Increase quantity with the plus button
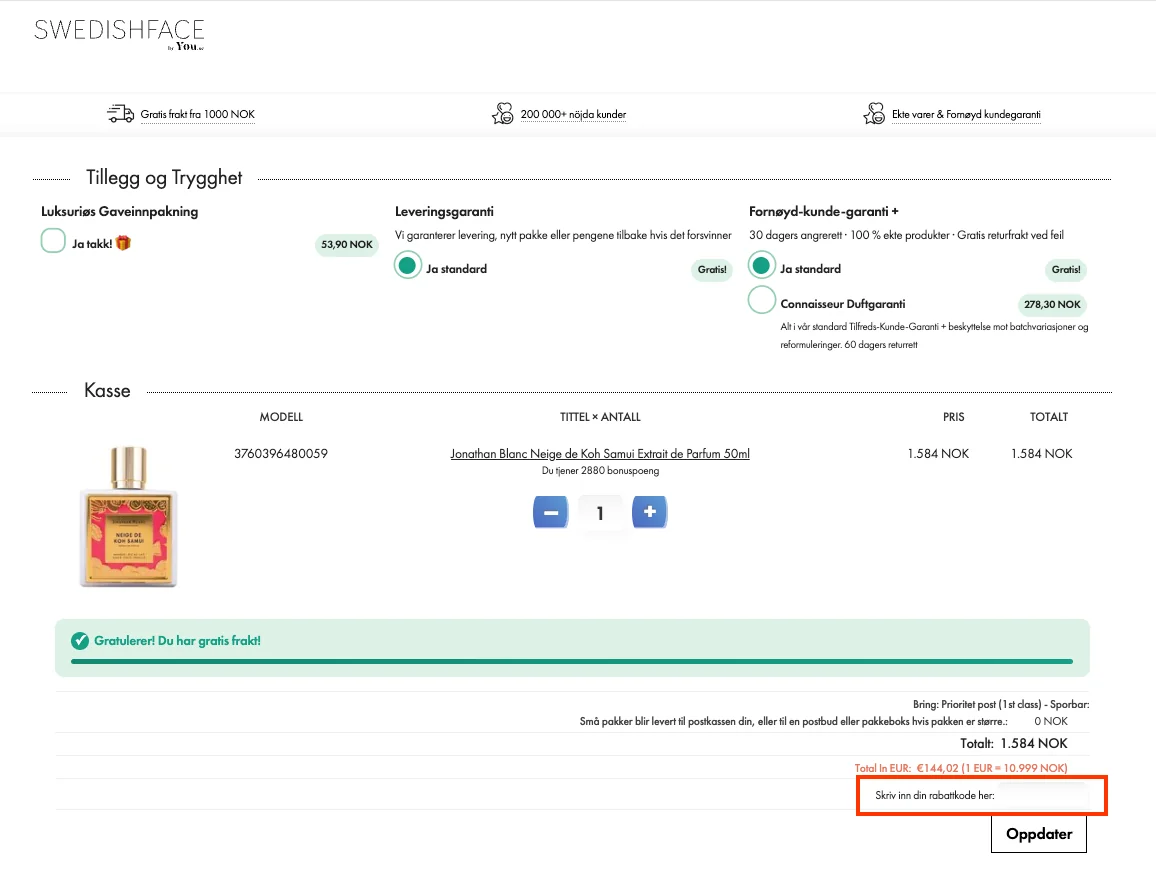 click(650, 512)
